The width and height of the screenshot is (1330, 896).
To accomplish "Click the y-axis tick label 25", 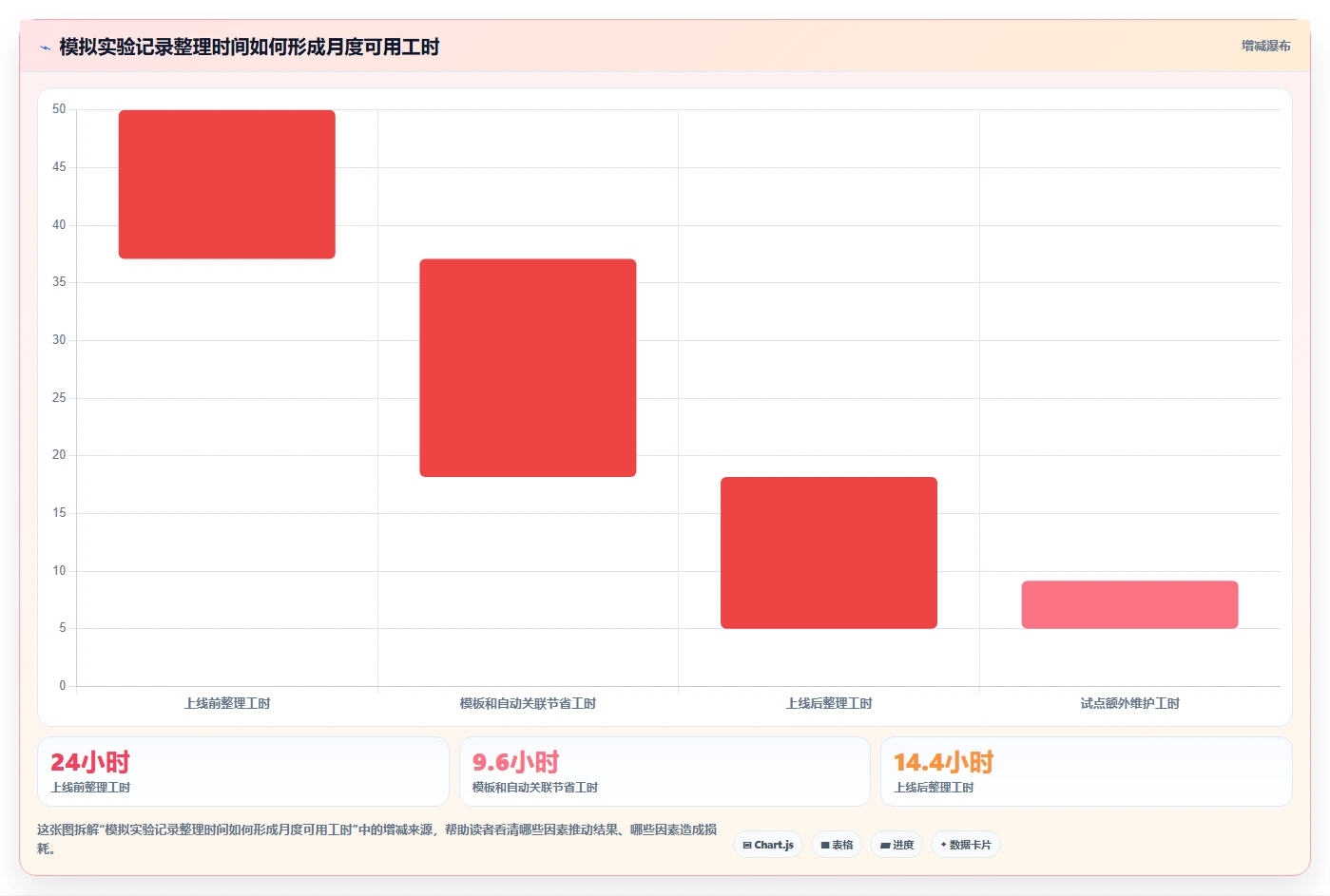I will tap(59, 397).
